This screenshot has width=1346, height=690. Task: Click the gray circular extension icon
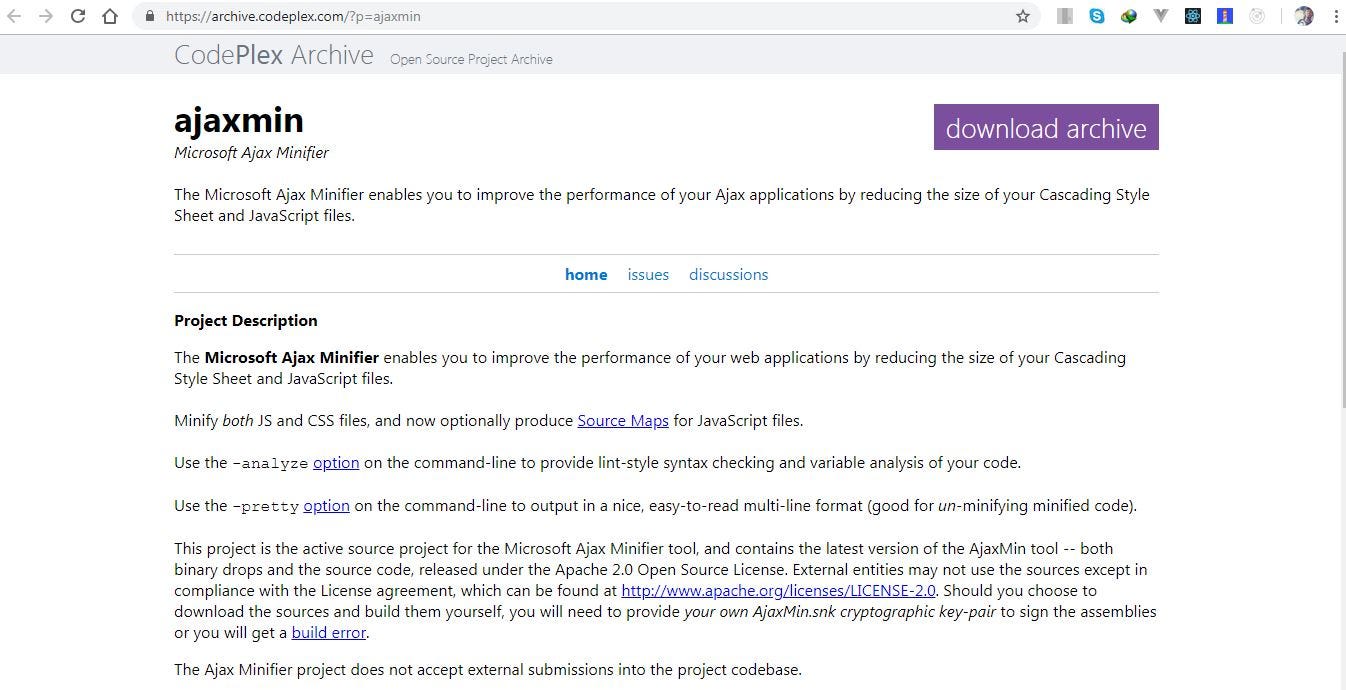(x=1258, y=16)
